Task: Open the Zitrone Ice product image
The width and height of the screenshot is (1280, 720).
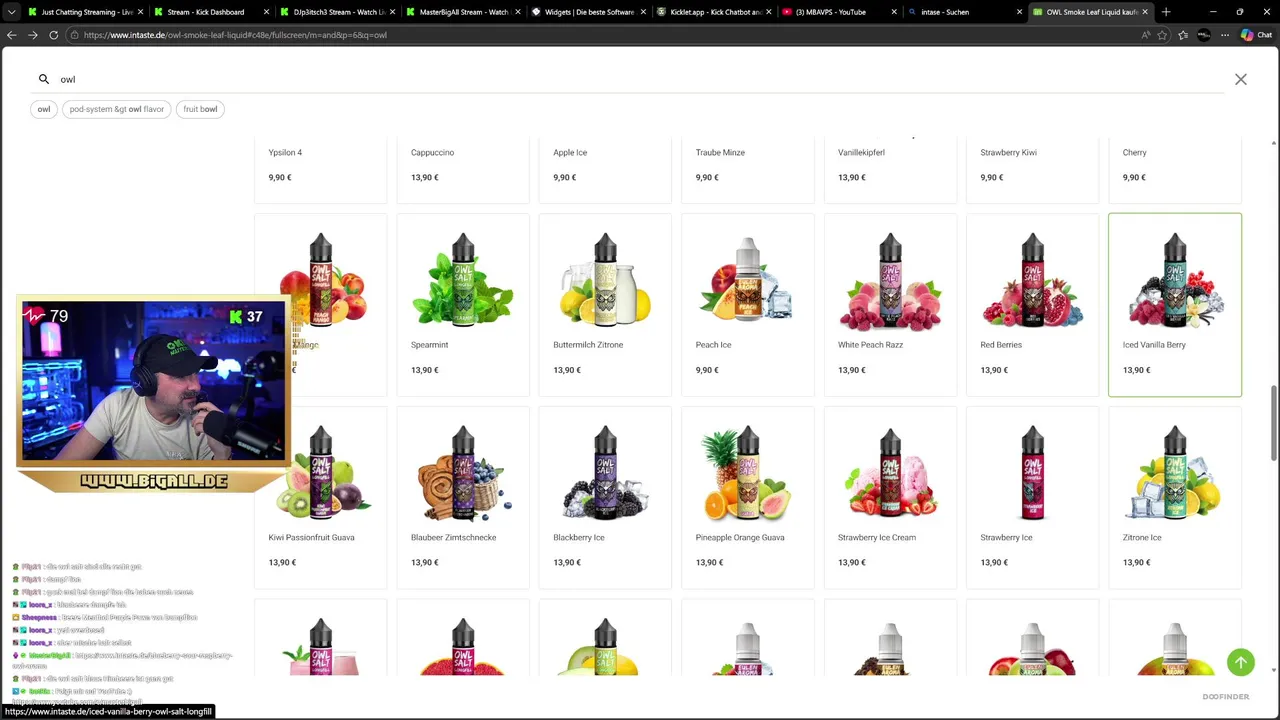Action: point(1175,473)
